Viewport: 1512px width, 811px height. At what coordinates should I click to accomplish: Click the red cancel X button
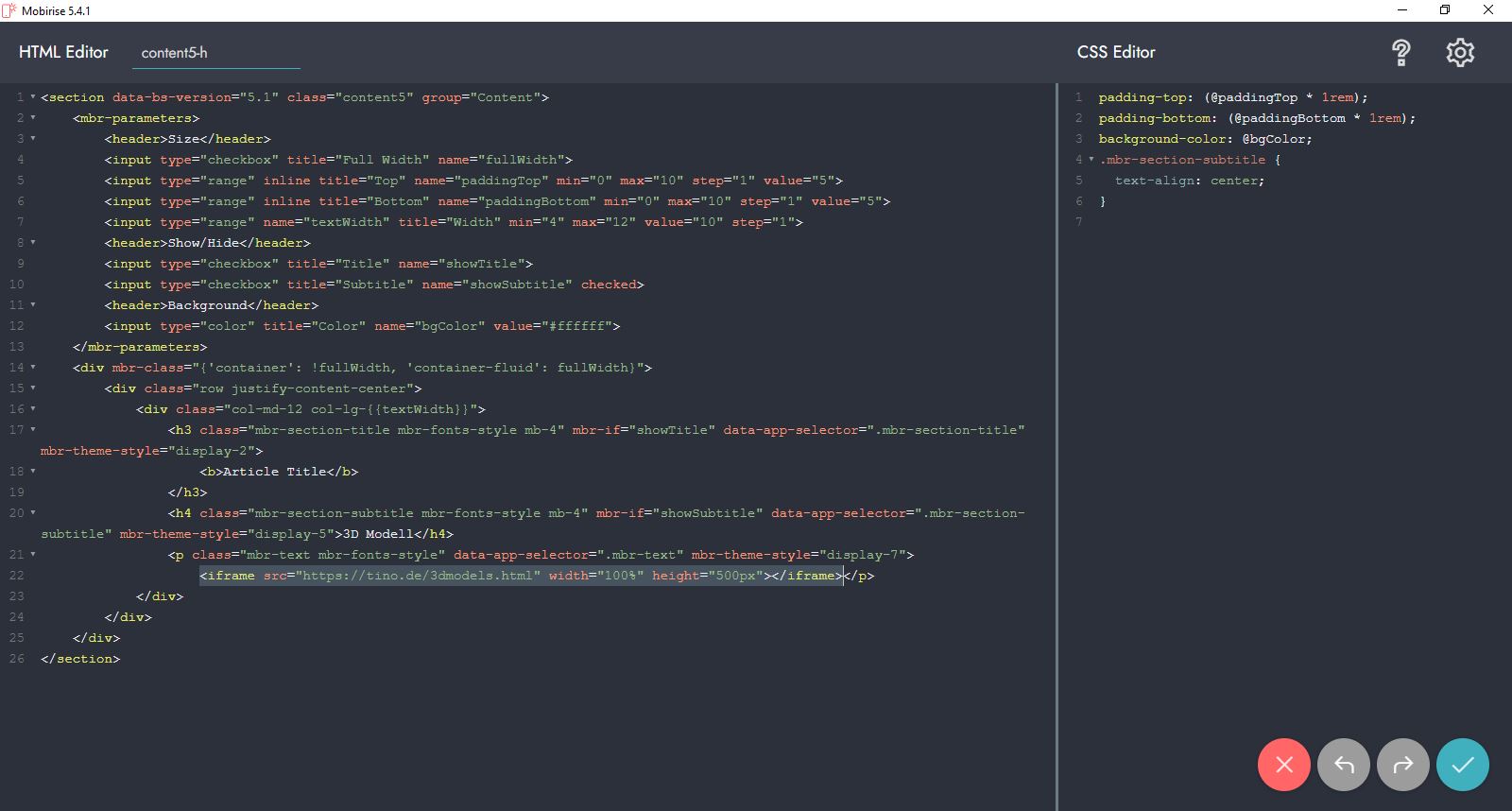point(1283,764)
